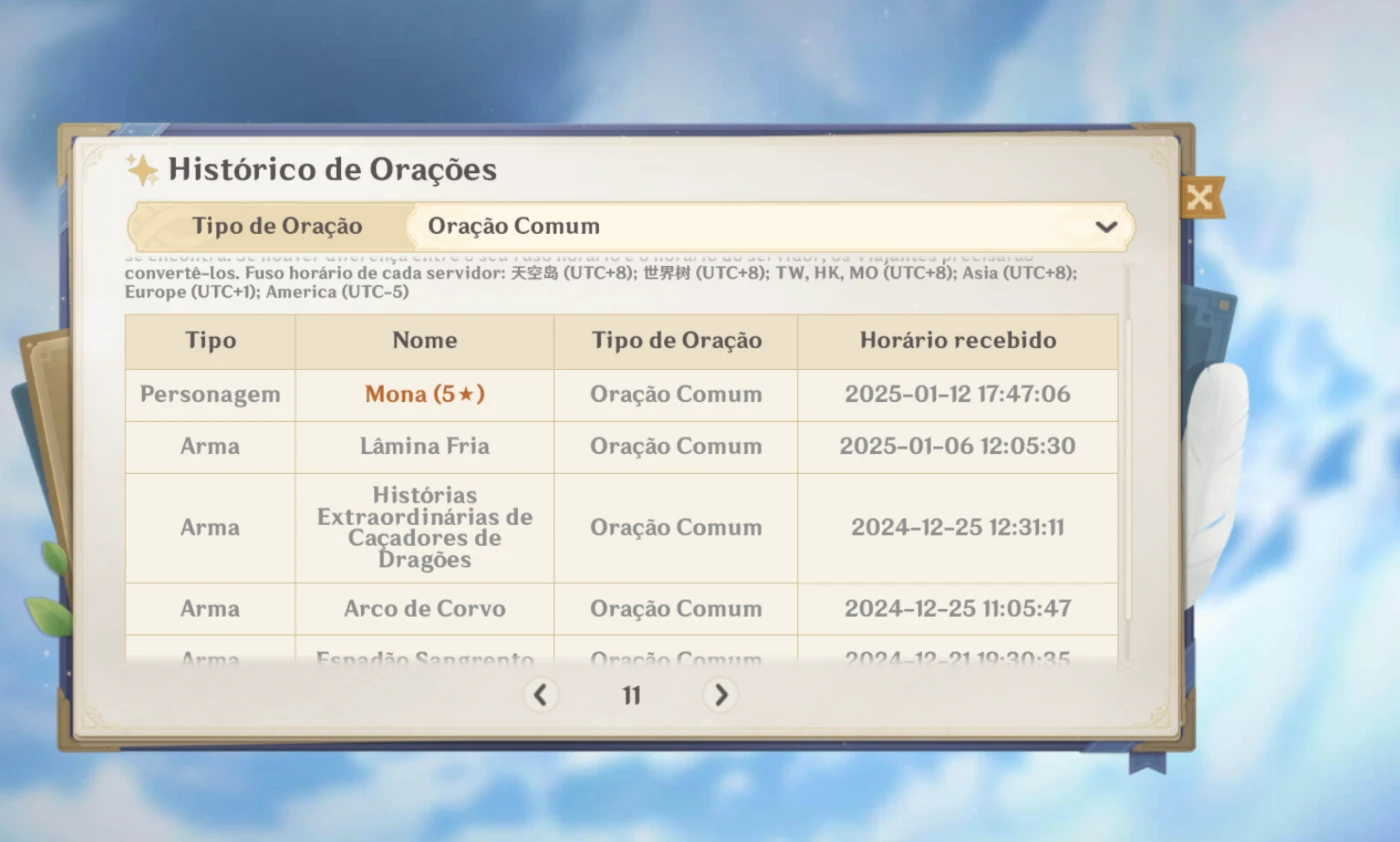Click the timestamp 2024-12-25 12:31:11

958,528
